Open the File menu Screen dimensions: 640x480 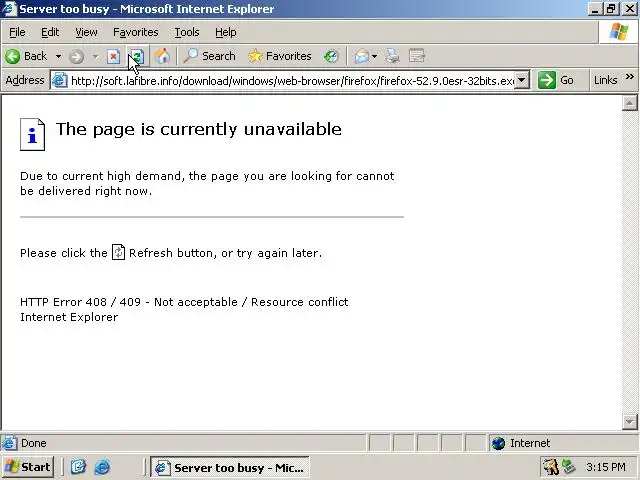point(17,32)
